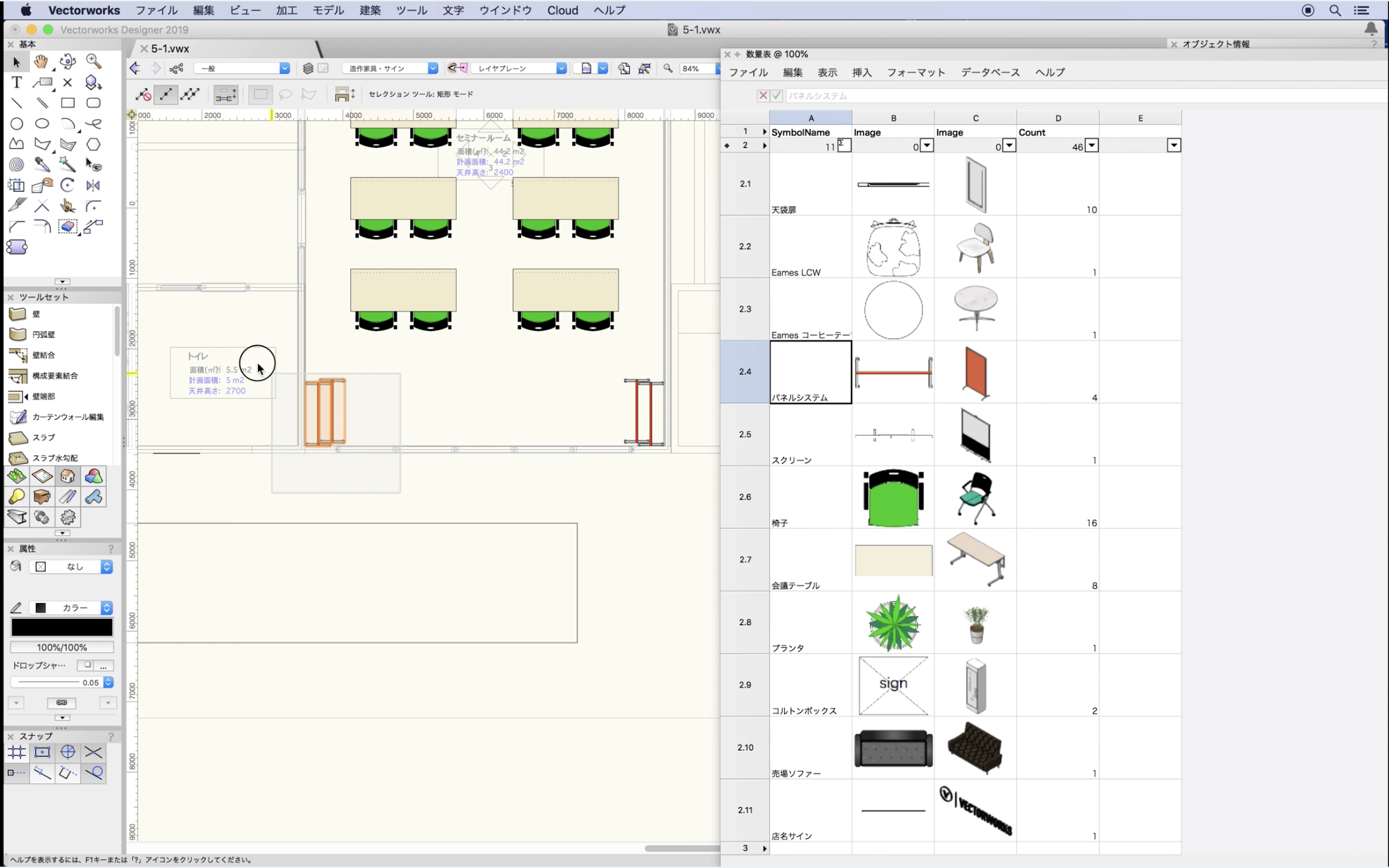Screen dimensions: 1389x868
Task: Toggle the attribute link chain button
Action: point(62,703)
